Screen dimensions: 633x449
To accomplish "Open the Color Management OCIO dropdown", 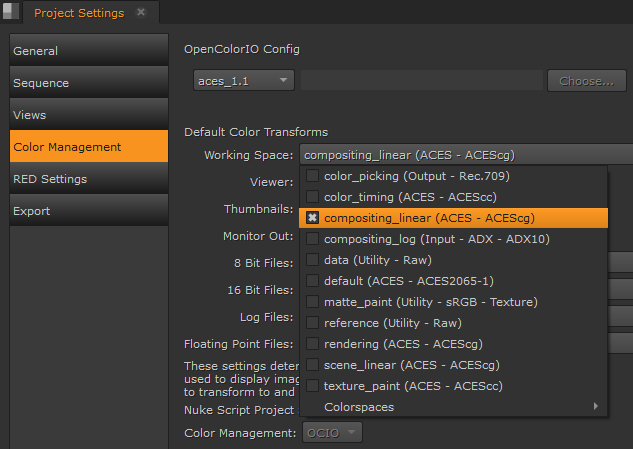I will [332, 433].
